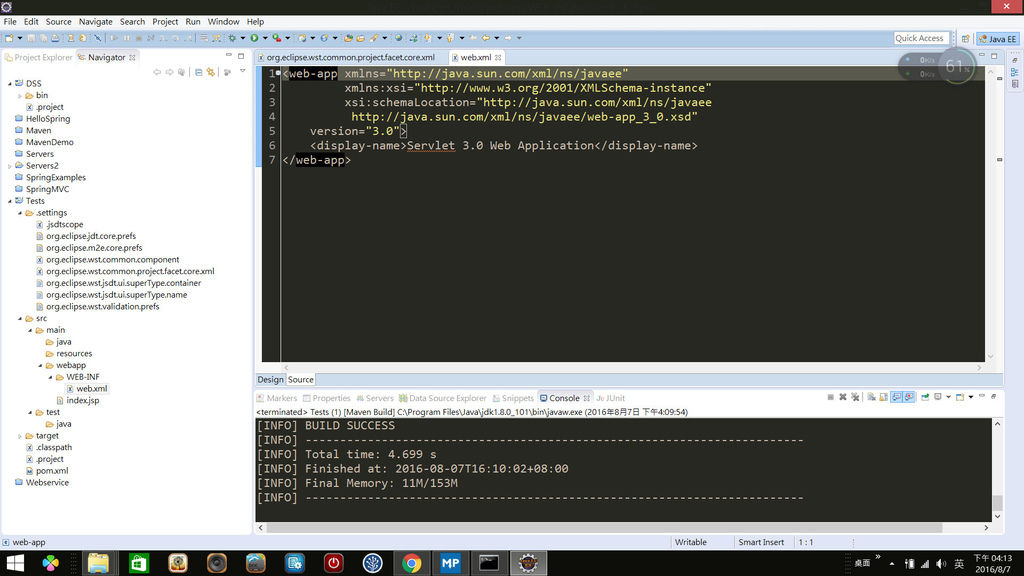This screenshot has width=1024, height=576.
Task: Click the Windows Start button
Action: (14, 563)
